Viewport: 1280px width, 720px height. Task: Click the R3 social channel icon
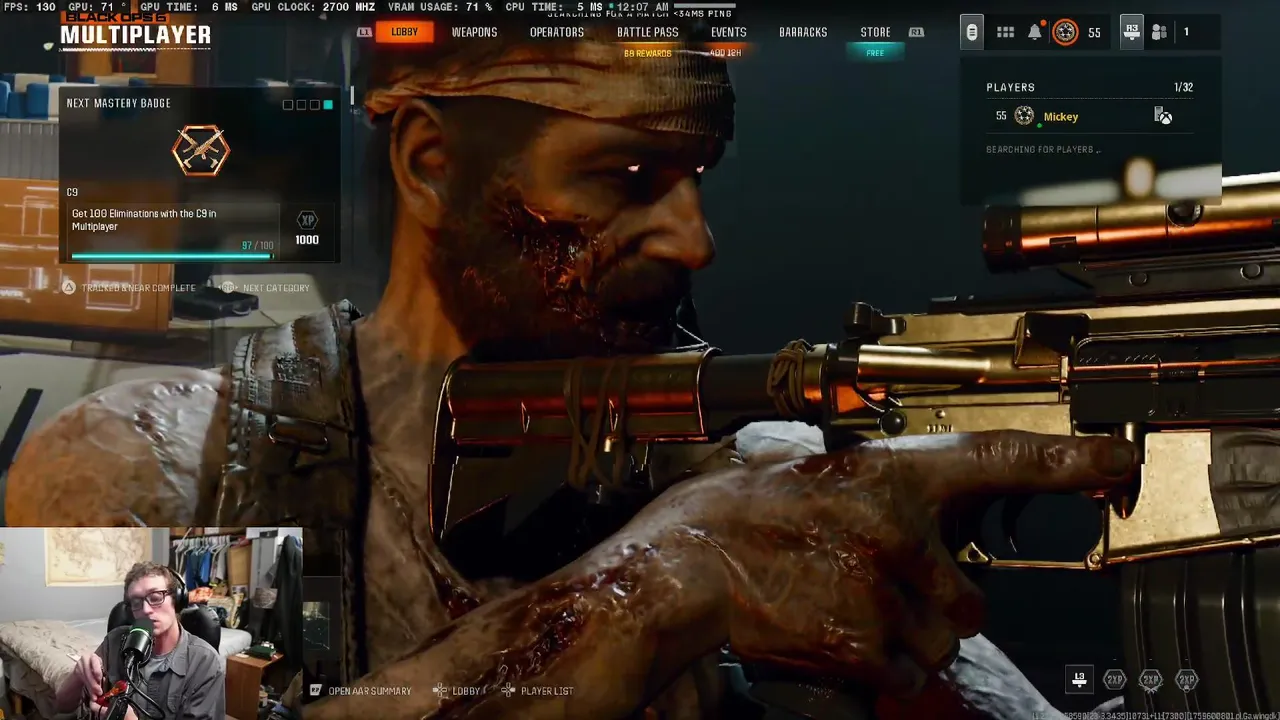(1131, 32)
